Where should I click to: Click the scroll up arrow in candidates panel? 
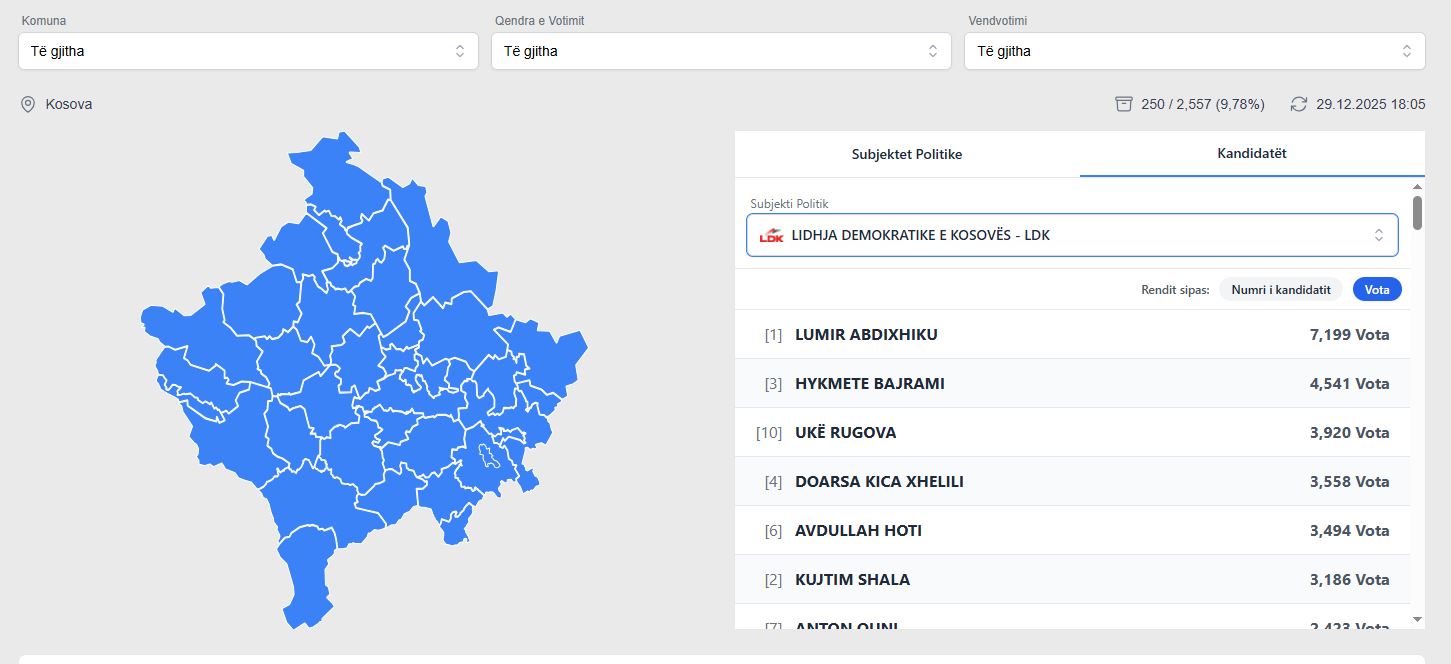tap(1417, 187)
